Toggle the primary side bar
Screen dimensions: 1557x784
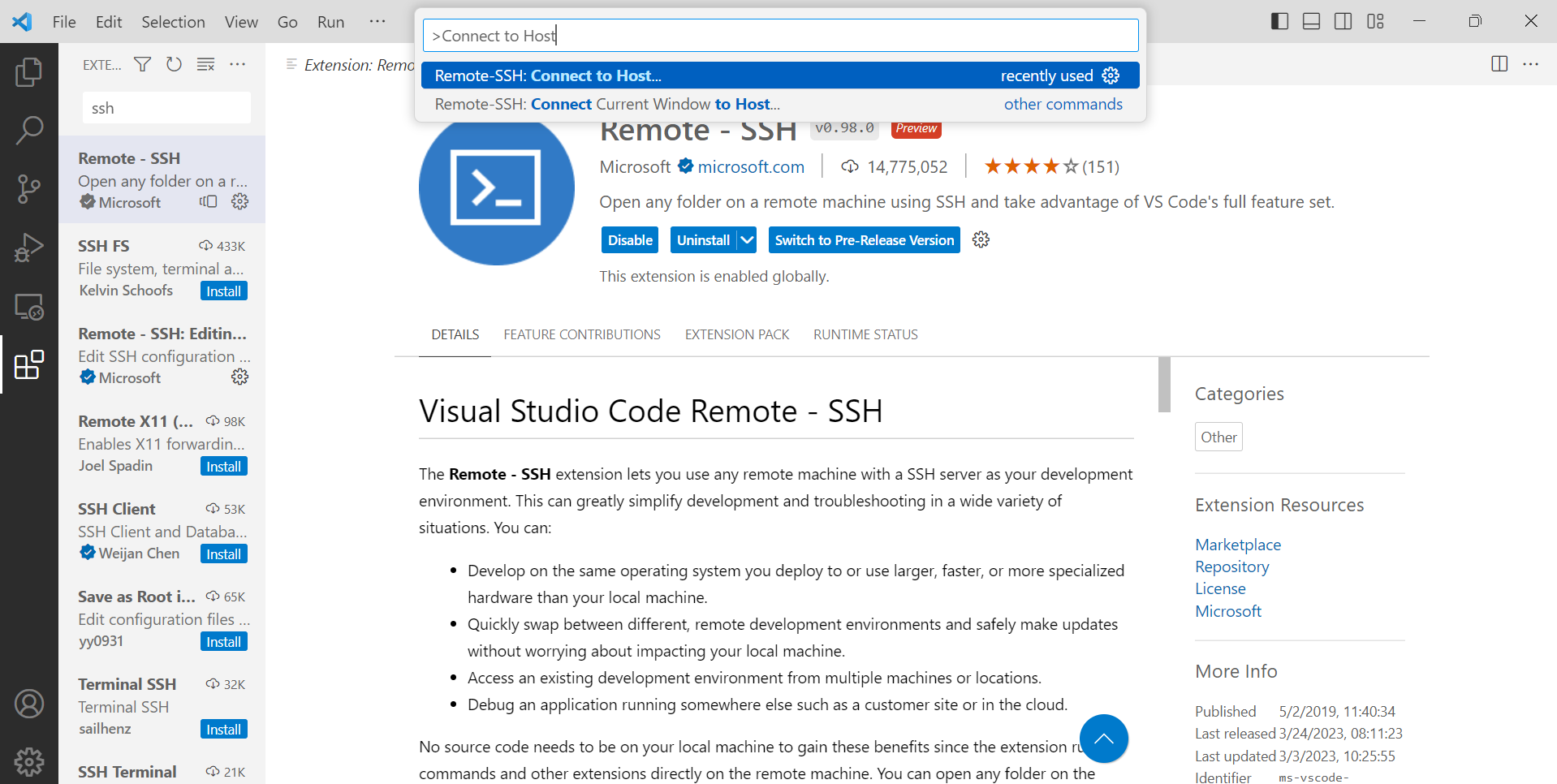[x=1279, y=21]
